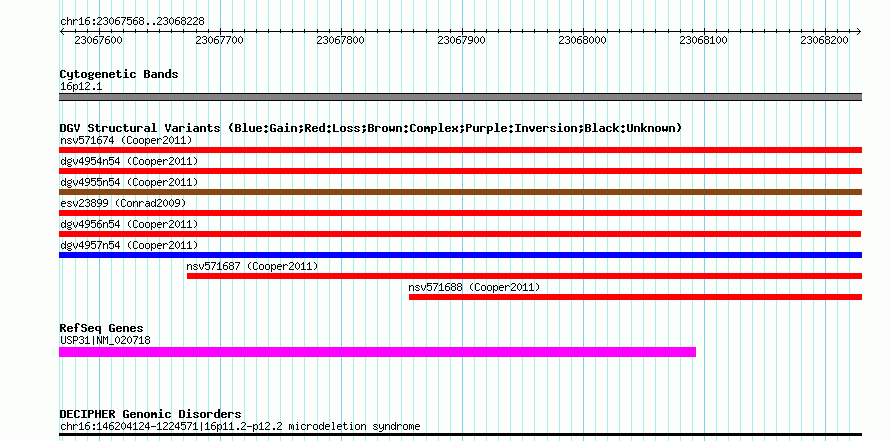Image resolution: width=890 pixels, height=441 pixels.
Task: Open the nsv571688 (Cooper2011) label
Action: [x=474, y=287]
